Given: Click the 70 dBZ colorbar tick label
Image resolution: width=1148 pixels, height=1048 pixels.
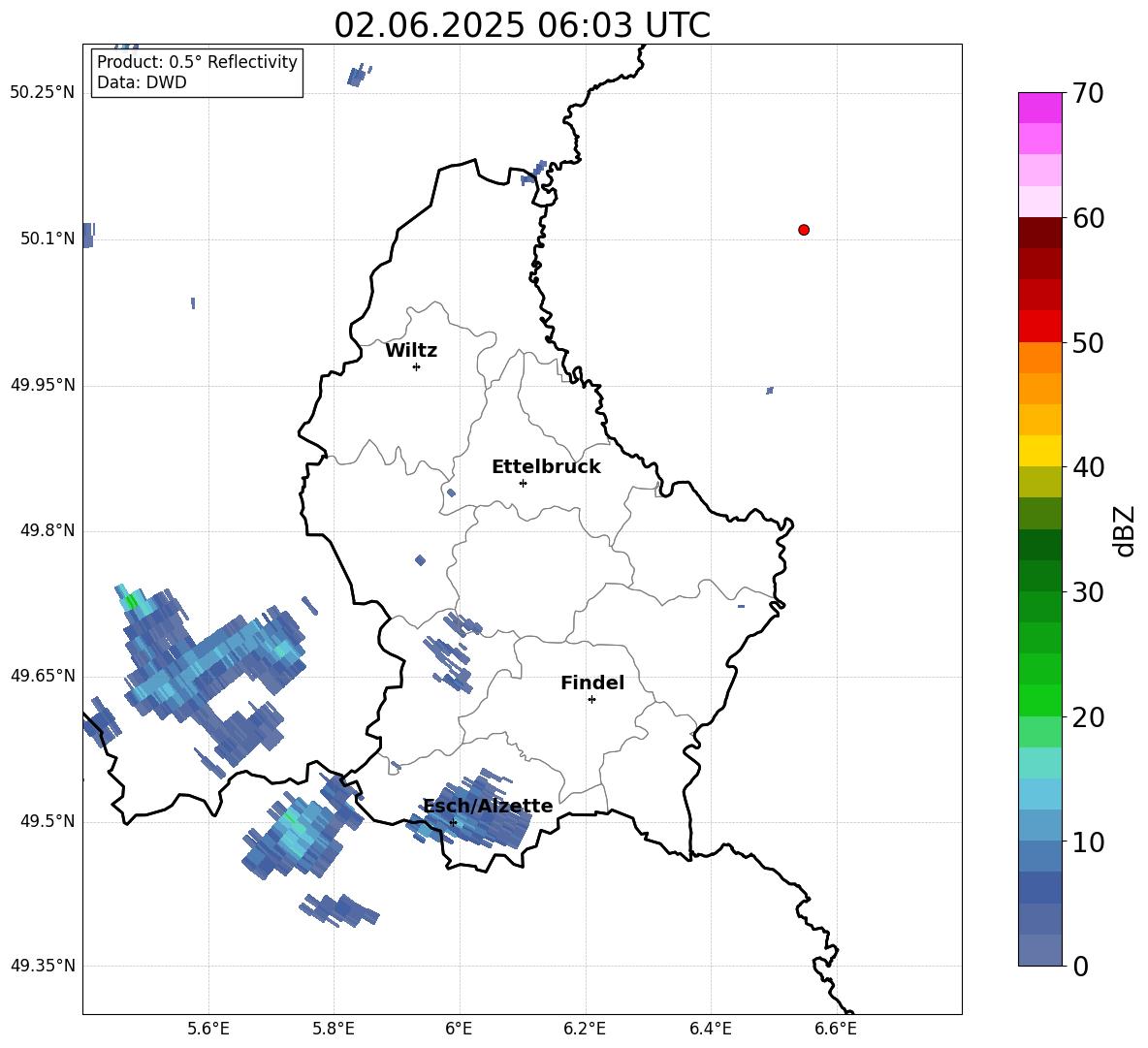Looking at the screenshot, I should tap(1087, 93).
